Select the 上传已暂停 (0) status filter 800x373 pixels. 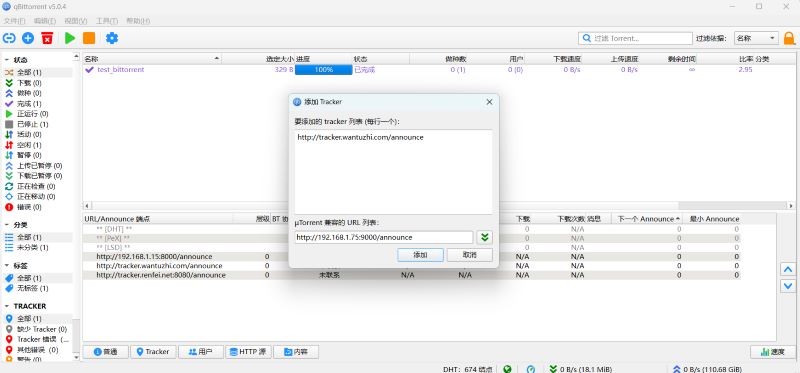click(37, 165)
